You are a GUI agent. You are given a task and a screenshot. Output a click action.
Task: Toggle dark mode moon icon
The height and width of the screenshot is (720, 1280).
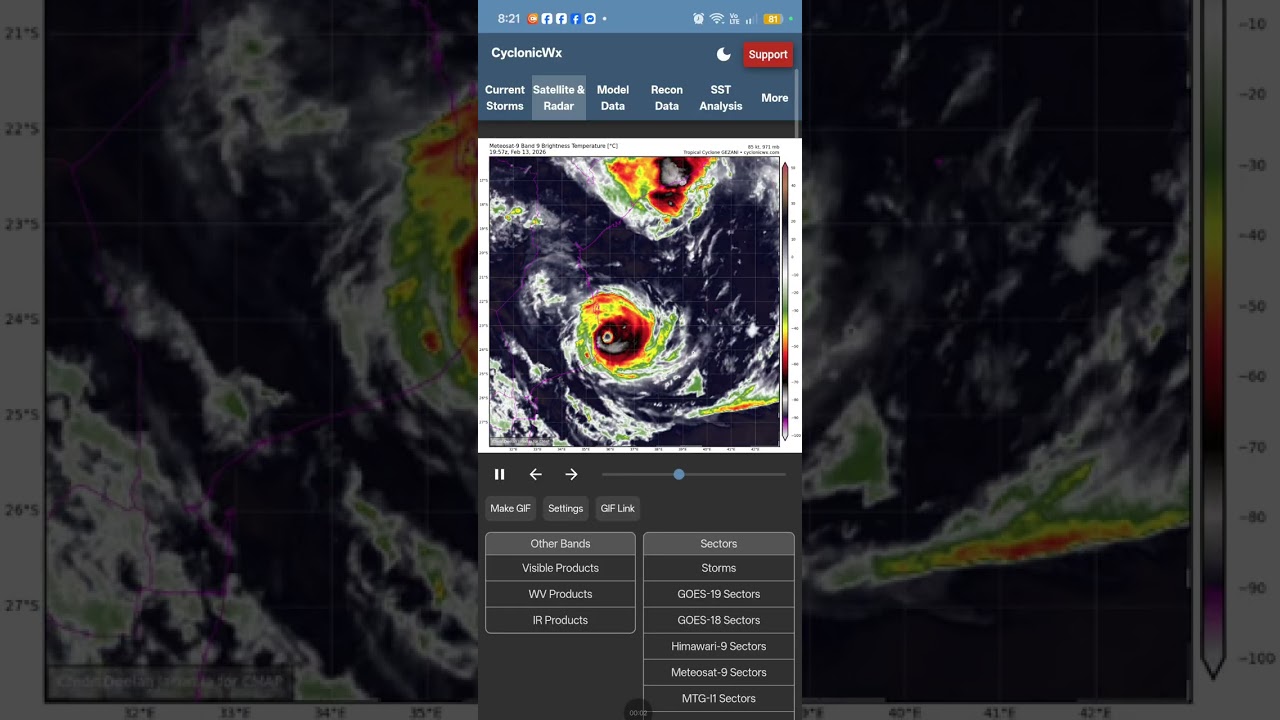(x=724, y=54)
